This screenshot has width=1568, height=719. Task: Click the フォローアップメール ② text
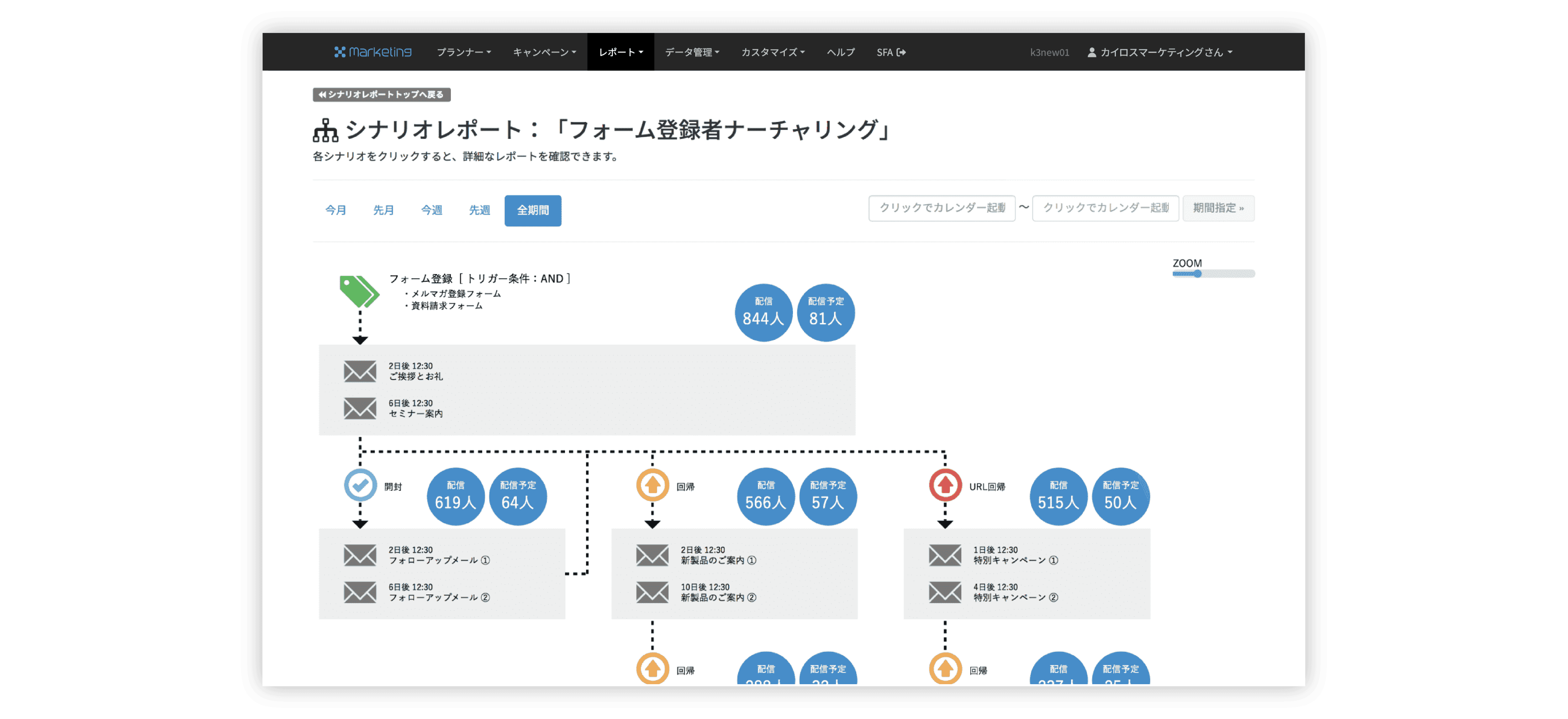[440, 597]
